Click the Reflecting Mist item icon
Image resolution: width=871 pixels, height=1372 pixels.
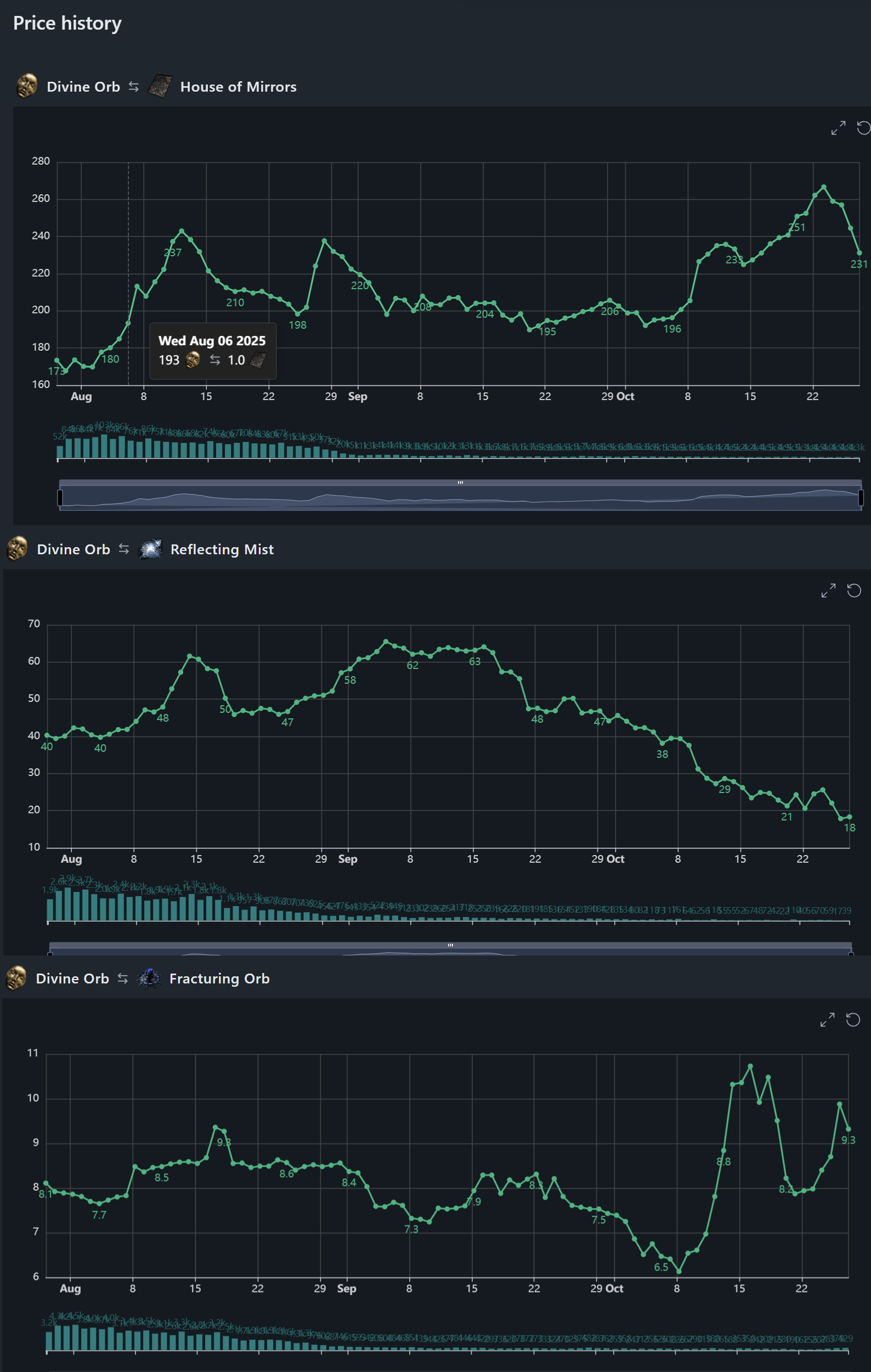[150, 549]
